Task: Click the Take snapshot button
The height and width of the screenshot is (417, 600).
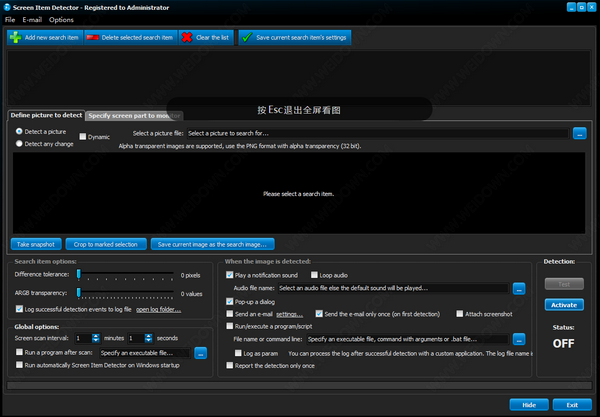Action: click(36, 244)
